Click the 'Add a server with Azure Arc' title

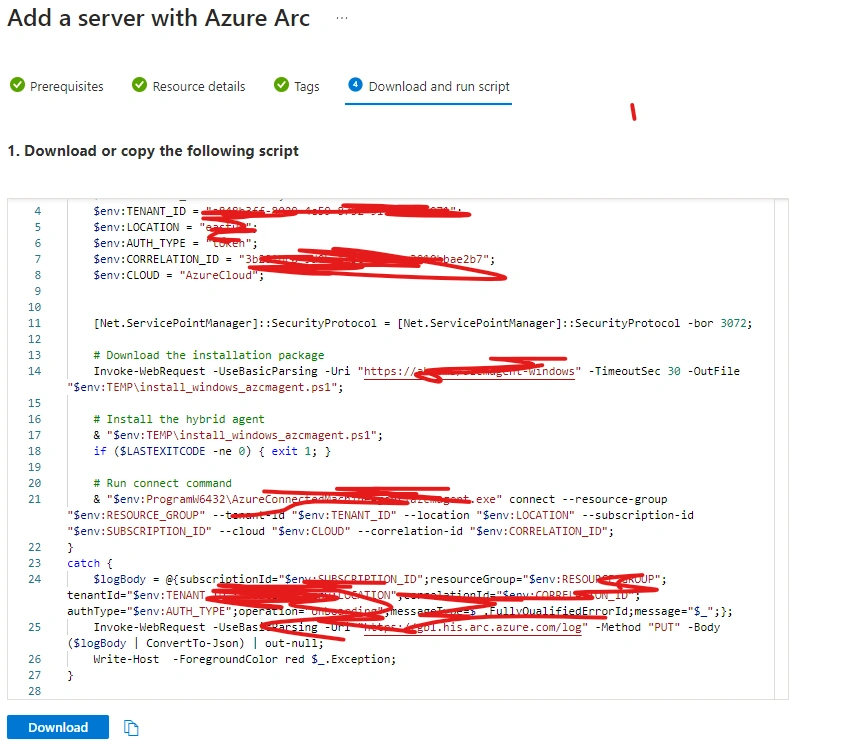[158, 18]
